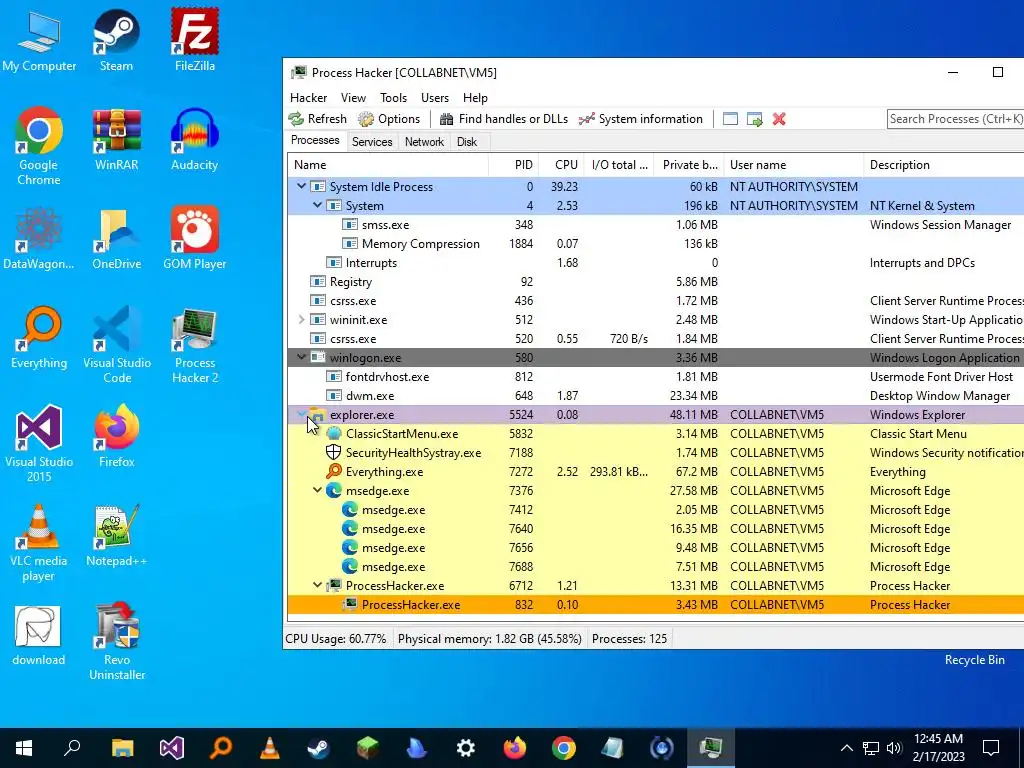Select the Visual Studio Code desktop icon
Image resolution: width=1024 pixels, height=768 pixels.
(x=117, y=345)
